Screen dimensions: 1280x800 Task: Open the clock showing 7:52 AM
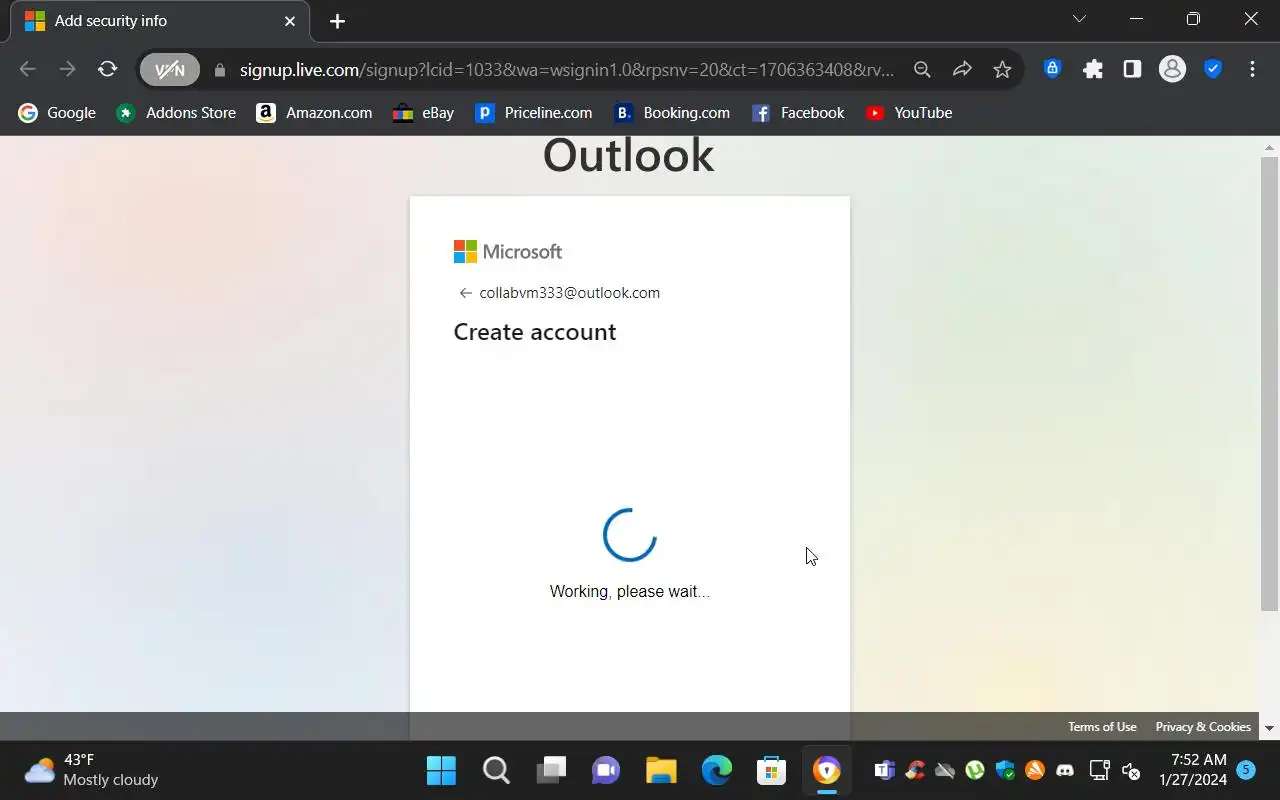click(x=1192, y=770)
